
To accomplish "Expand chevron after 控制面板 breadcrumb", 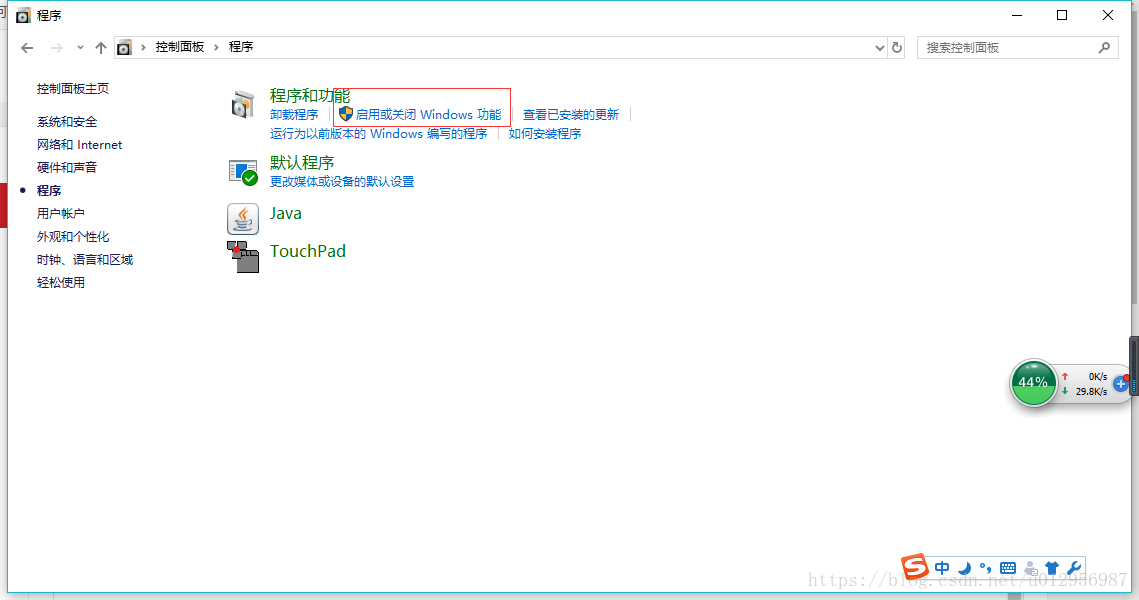I will tap(216, 47).
